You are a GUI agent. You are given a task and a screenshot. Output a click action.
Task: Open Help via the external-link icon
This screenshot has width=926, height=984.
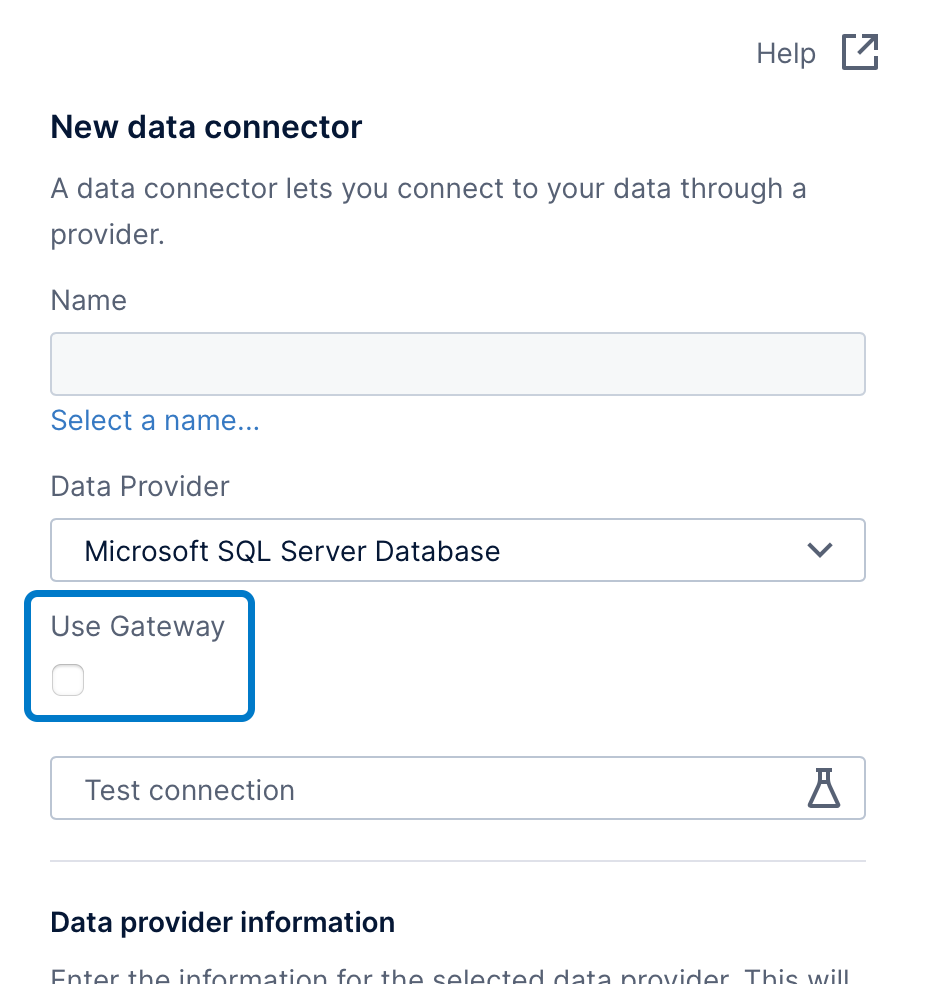coord(859,53)
